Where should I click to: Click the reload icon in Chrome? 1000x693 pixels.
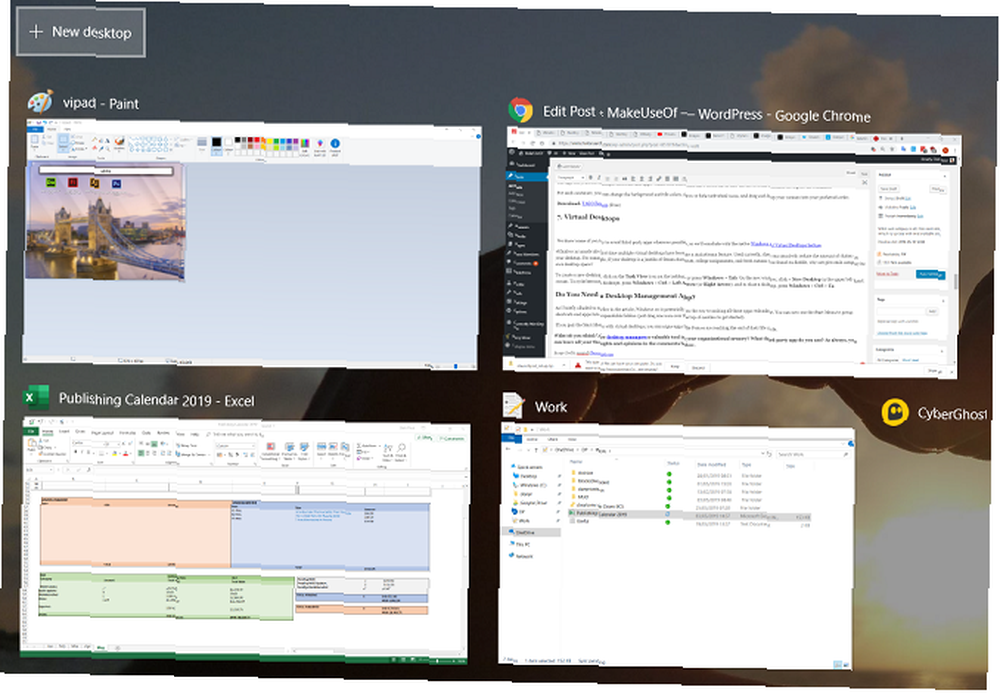pyautogui.click(x=533, y=143)
